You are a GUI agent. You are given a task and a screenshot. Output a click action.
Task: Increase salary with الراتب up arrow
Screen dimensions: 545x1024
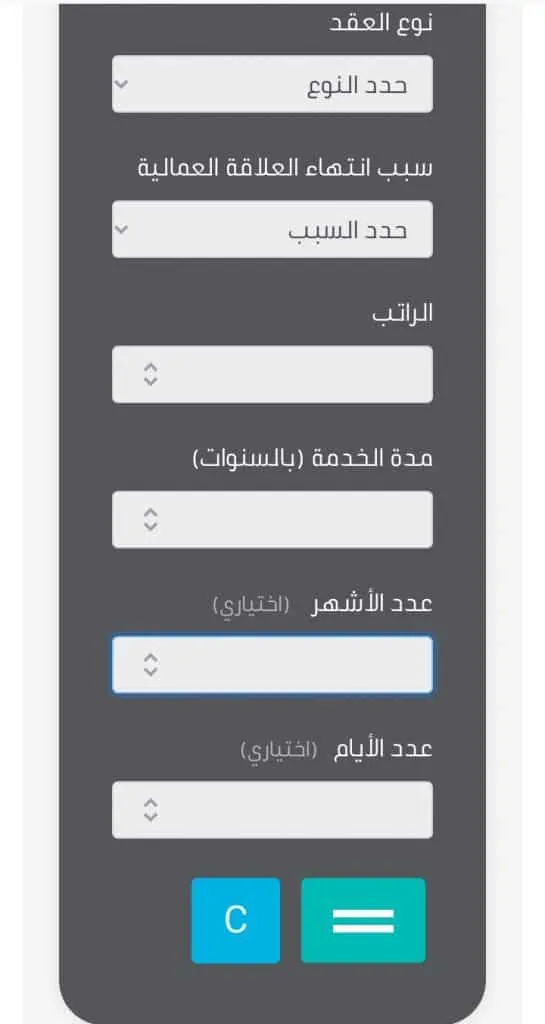pos(151,368)
